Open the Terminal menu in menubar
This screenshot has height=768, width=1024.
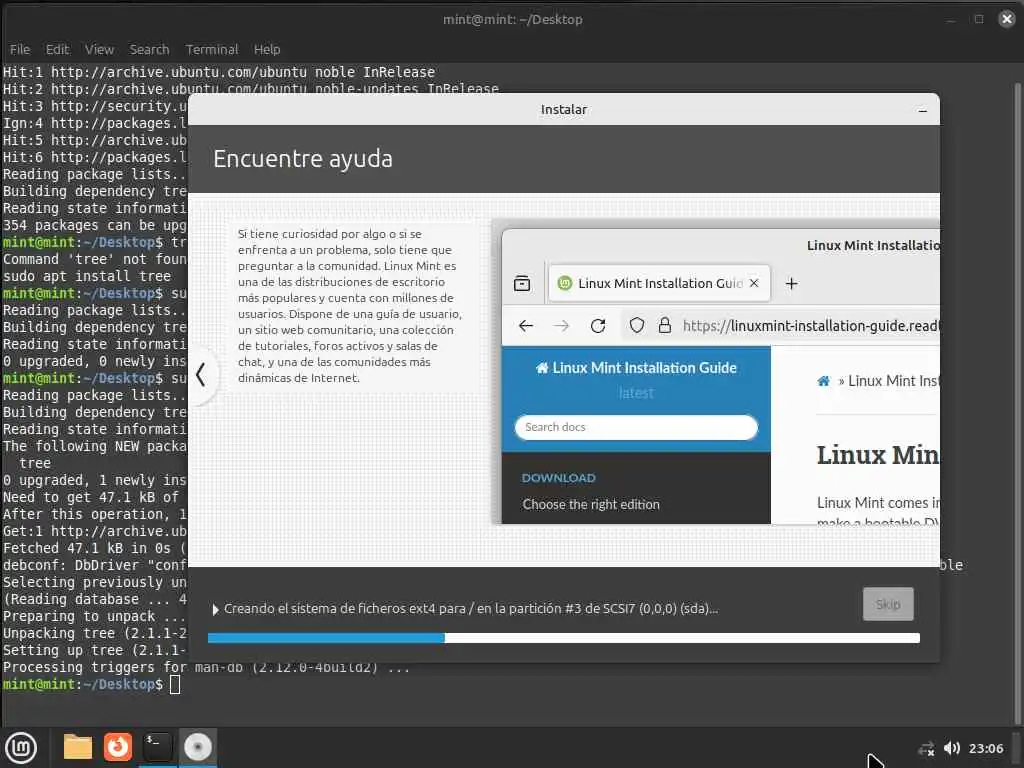212,50
